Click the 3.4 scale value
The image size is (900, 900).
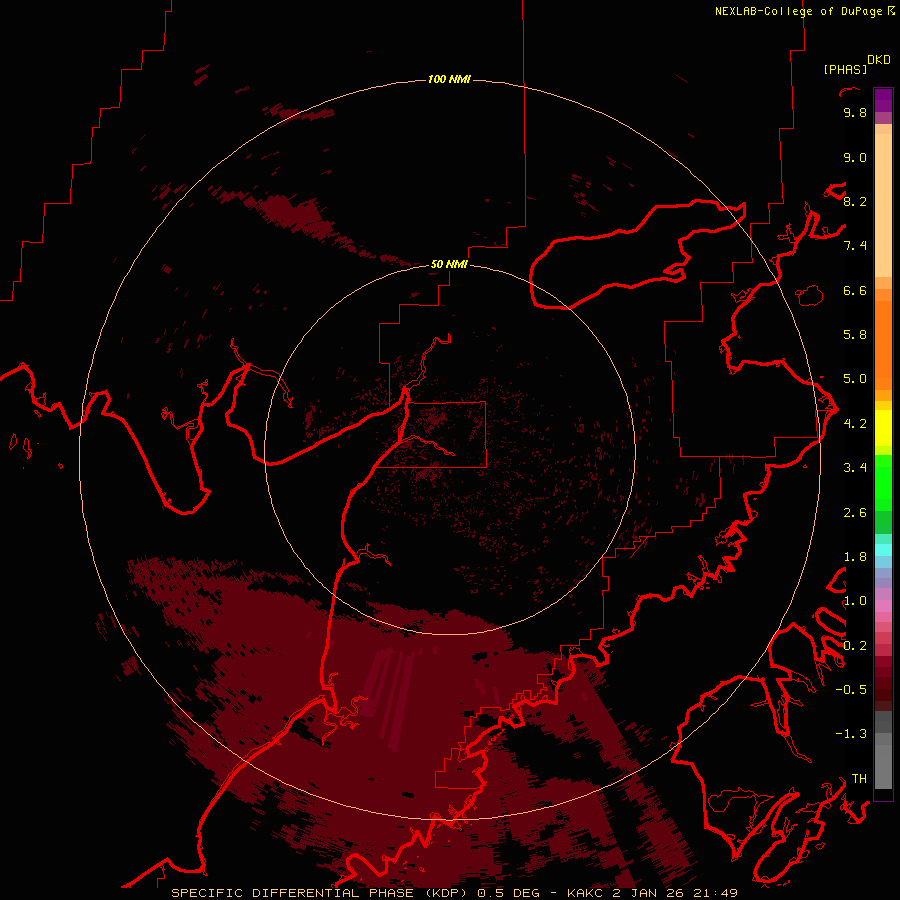click(x=855, y=468)
